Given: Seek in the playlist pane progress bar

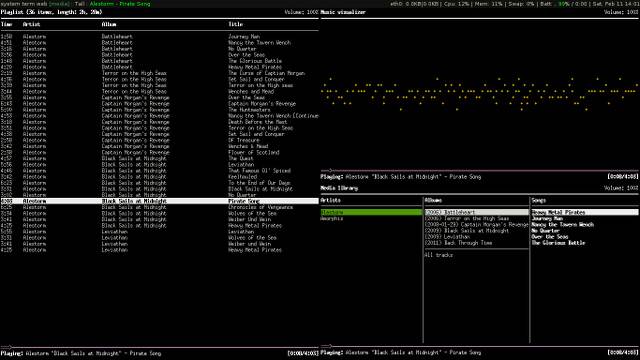Looking at the screenshot, I should tap(159, 348).
